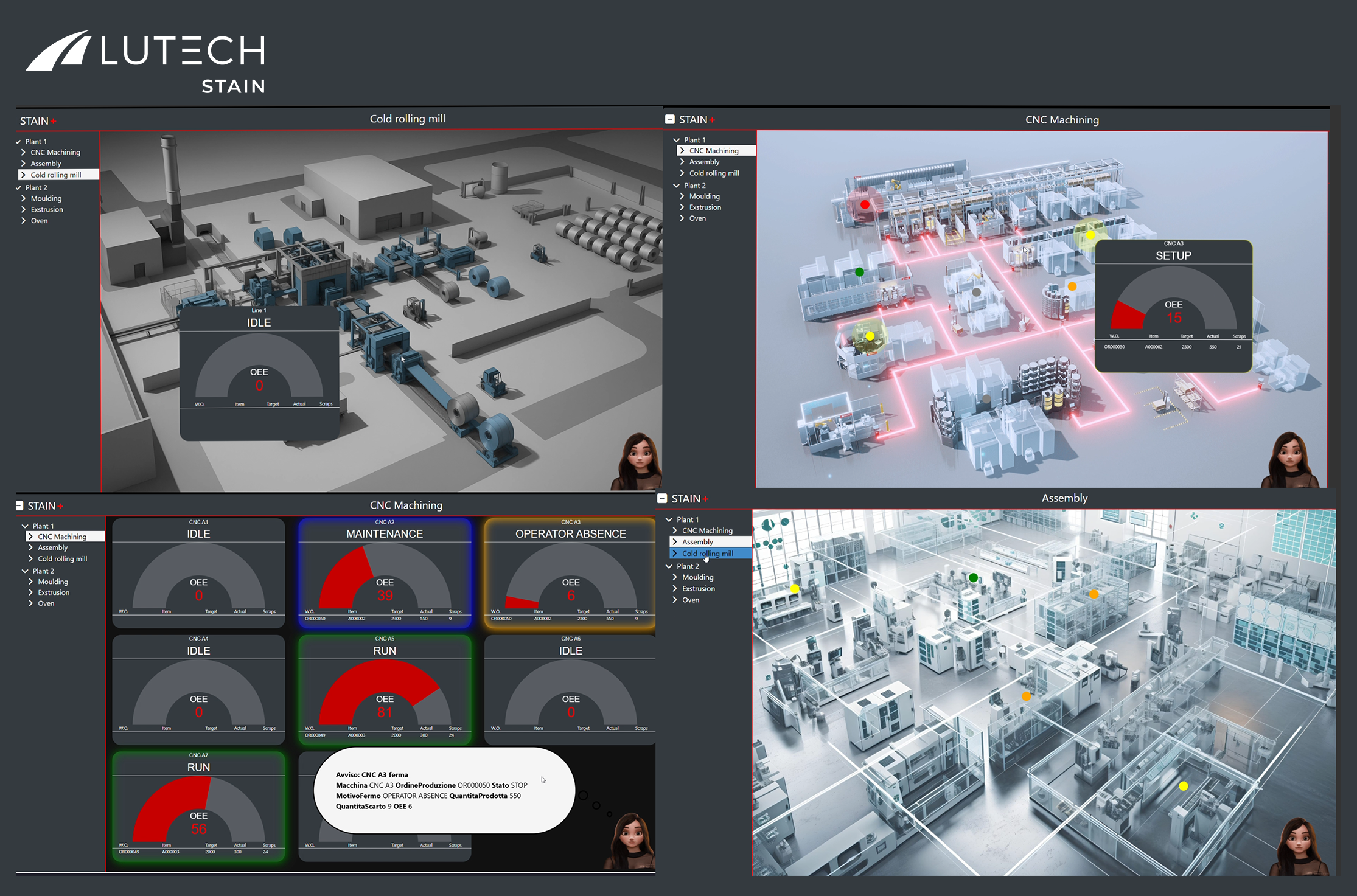Click yellow status dot at bottom of Assembly view
This screenshot has height=896, width=1357.
pyautogui.click(x=1184, y=786)
